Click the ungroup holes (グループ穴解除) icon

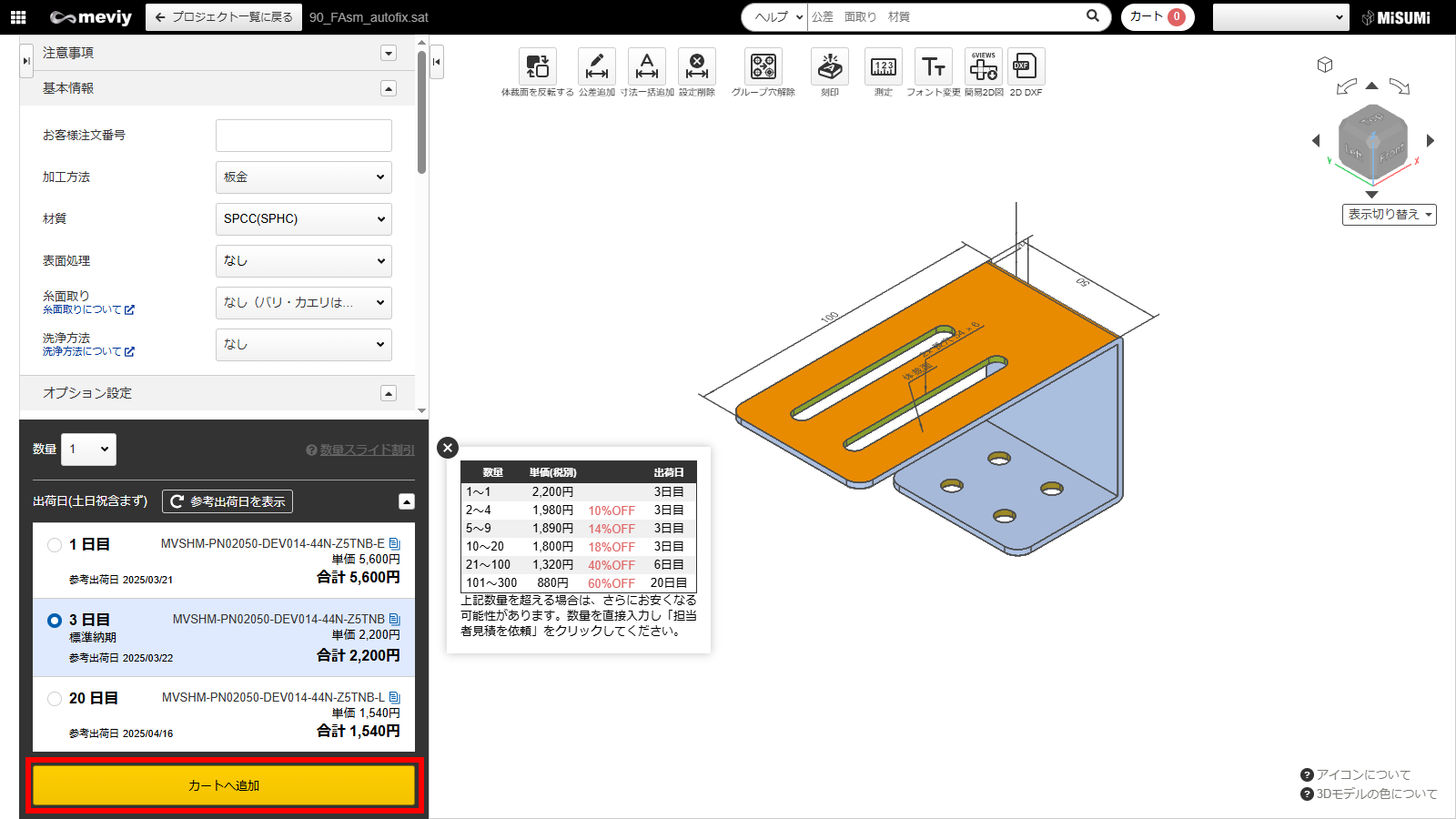click(x=763, y=67)
